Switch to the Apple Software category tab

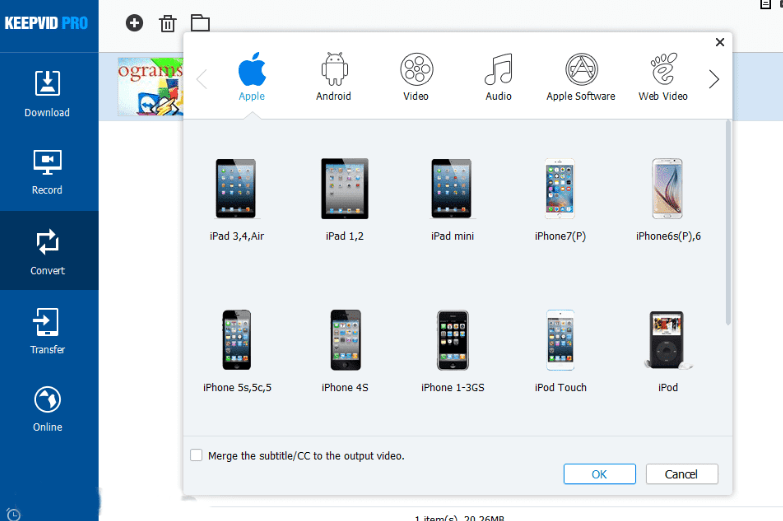(x=581, y=77)
